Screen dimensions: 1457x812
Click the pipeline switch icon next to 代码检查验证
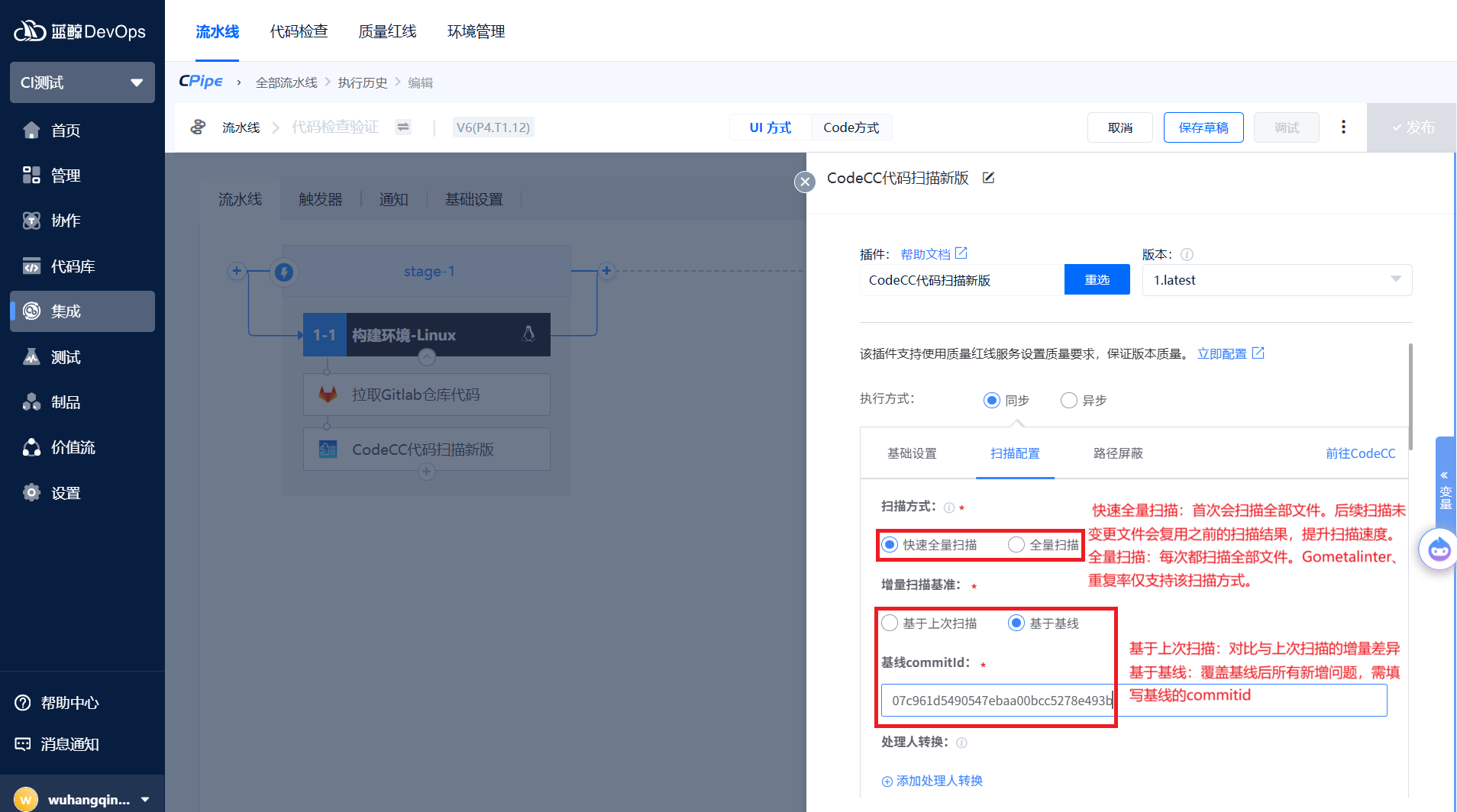click(x=403, y=127)
